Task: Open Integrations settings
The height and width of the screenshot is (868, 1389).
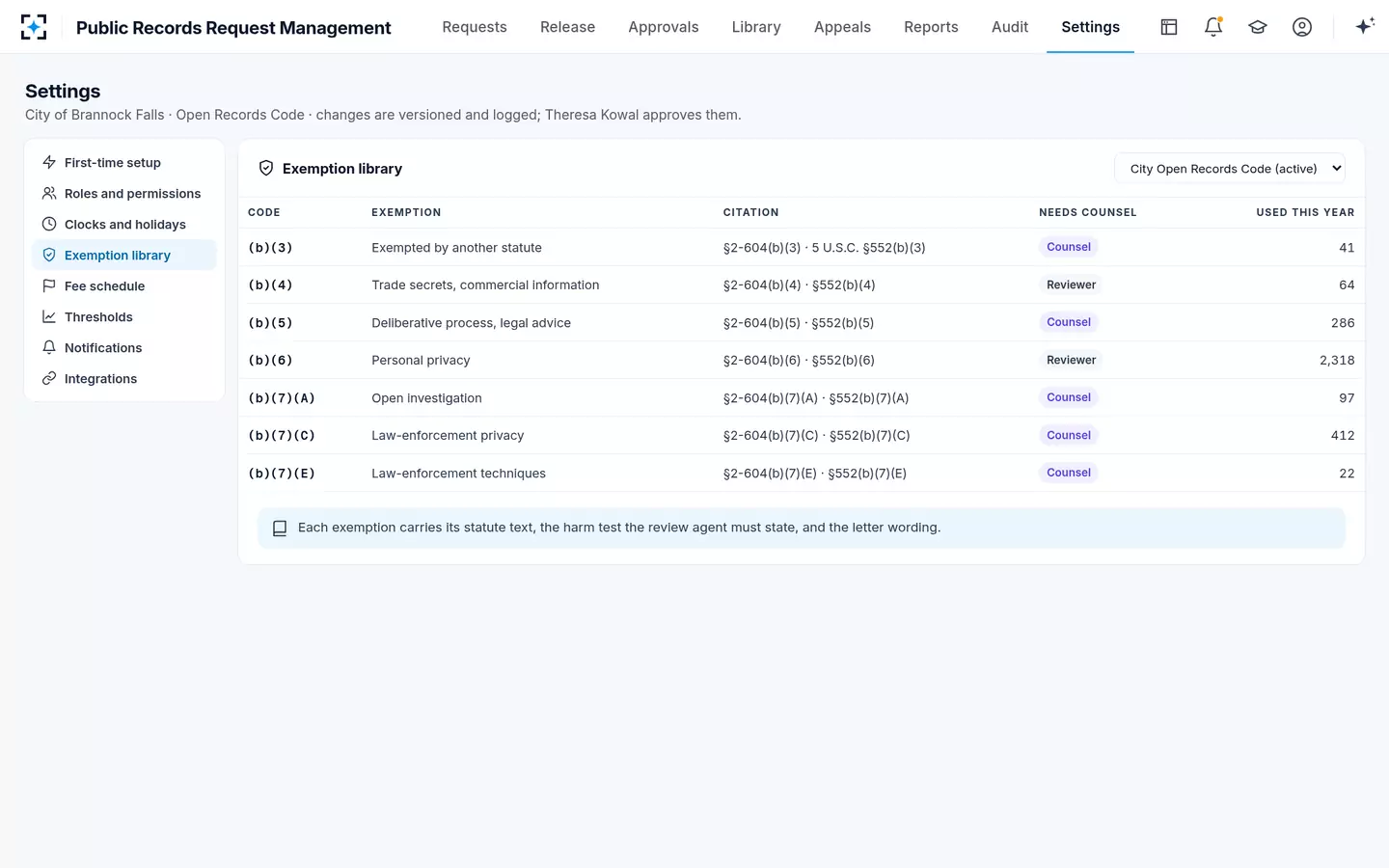Action: (124, 378)
